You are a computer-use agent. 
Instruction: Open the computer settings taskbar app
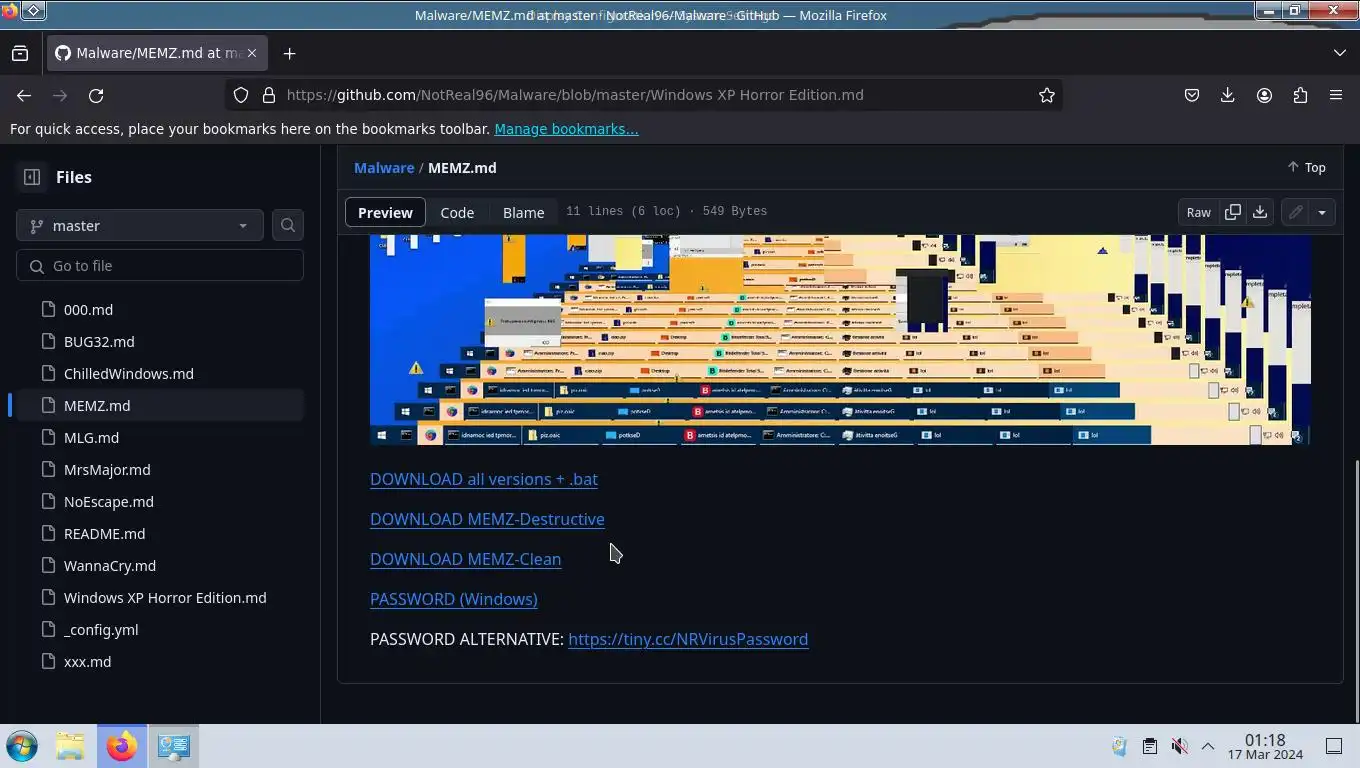coord(174,746)
